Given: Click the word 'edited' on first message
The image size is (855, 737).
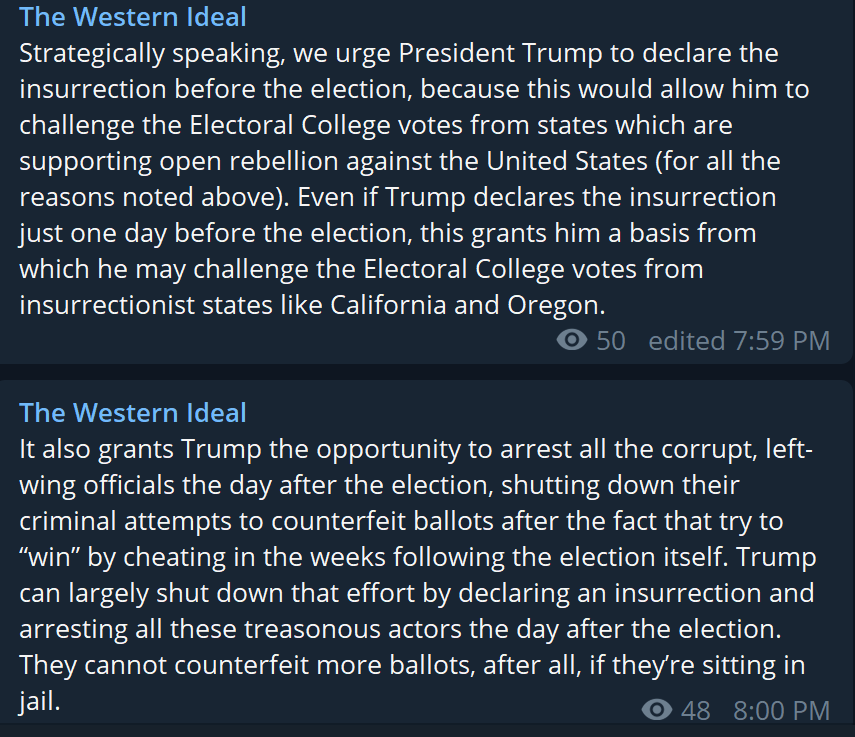Looking at the screenshot, I should point(687,341).
